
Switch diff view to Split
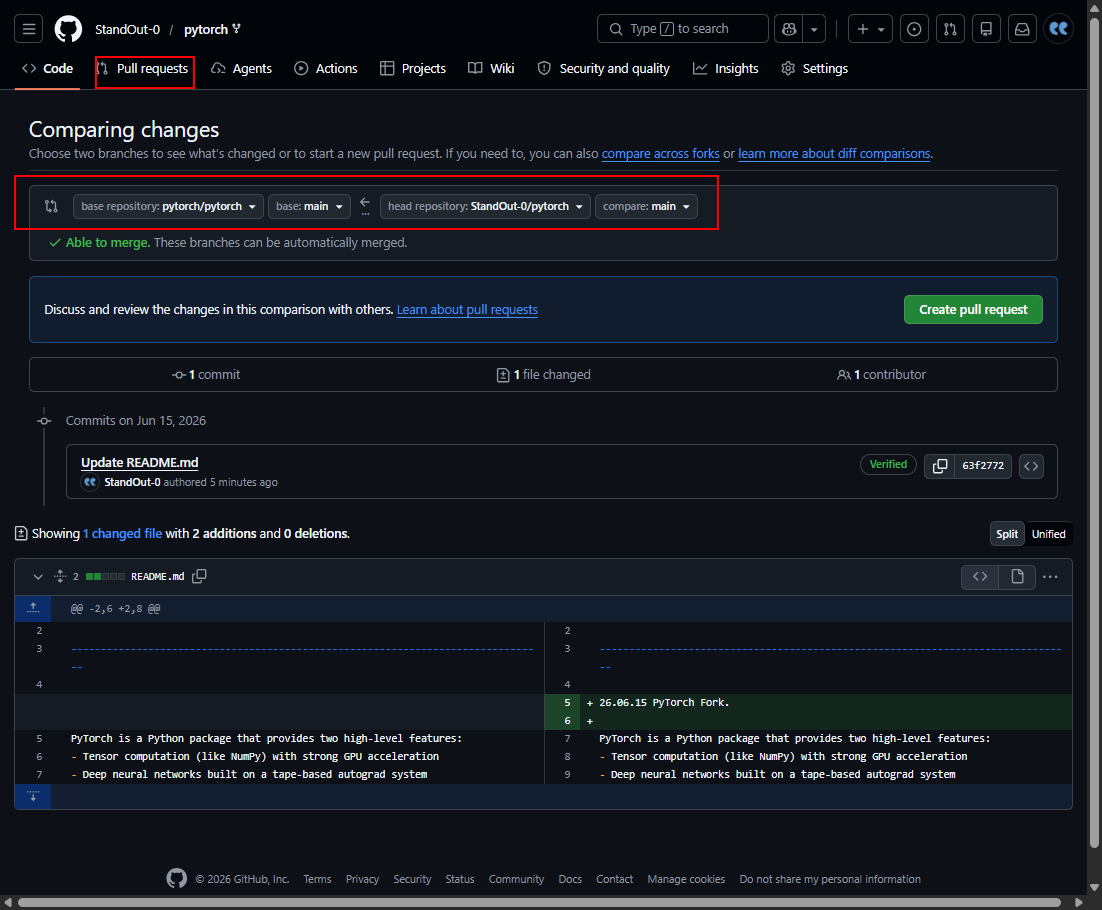point(1006,534)
